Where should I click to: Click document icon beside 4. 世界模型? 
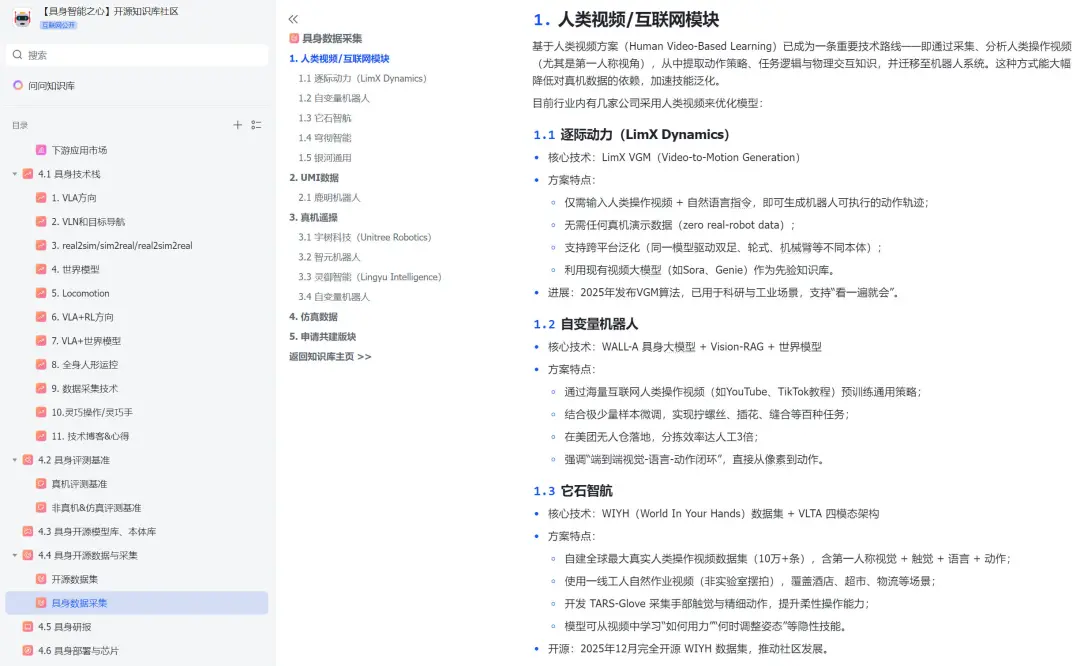click(41, 269)
